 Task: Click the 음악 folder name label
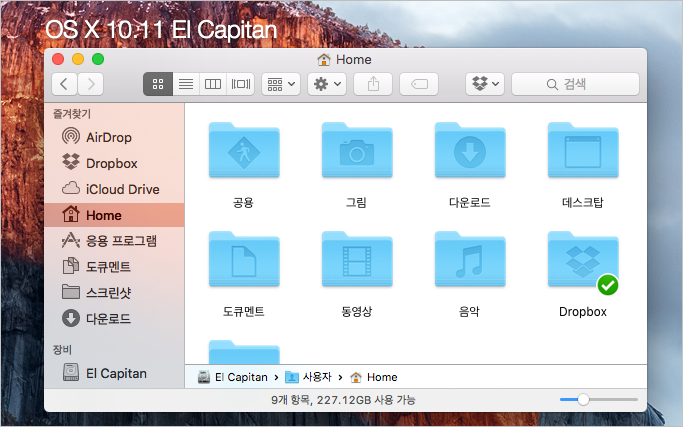(x=470, y=311)
